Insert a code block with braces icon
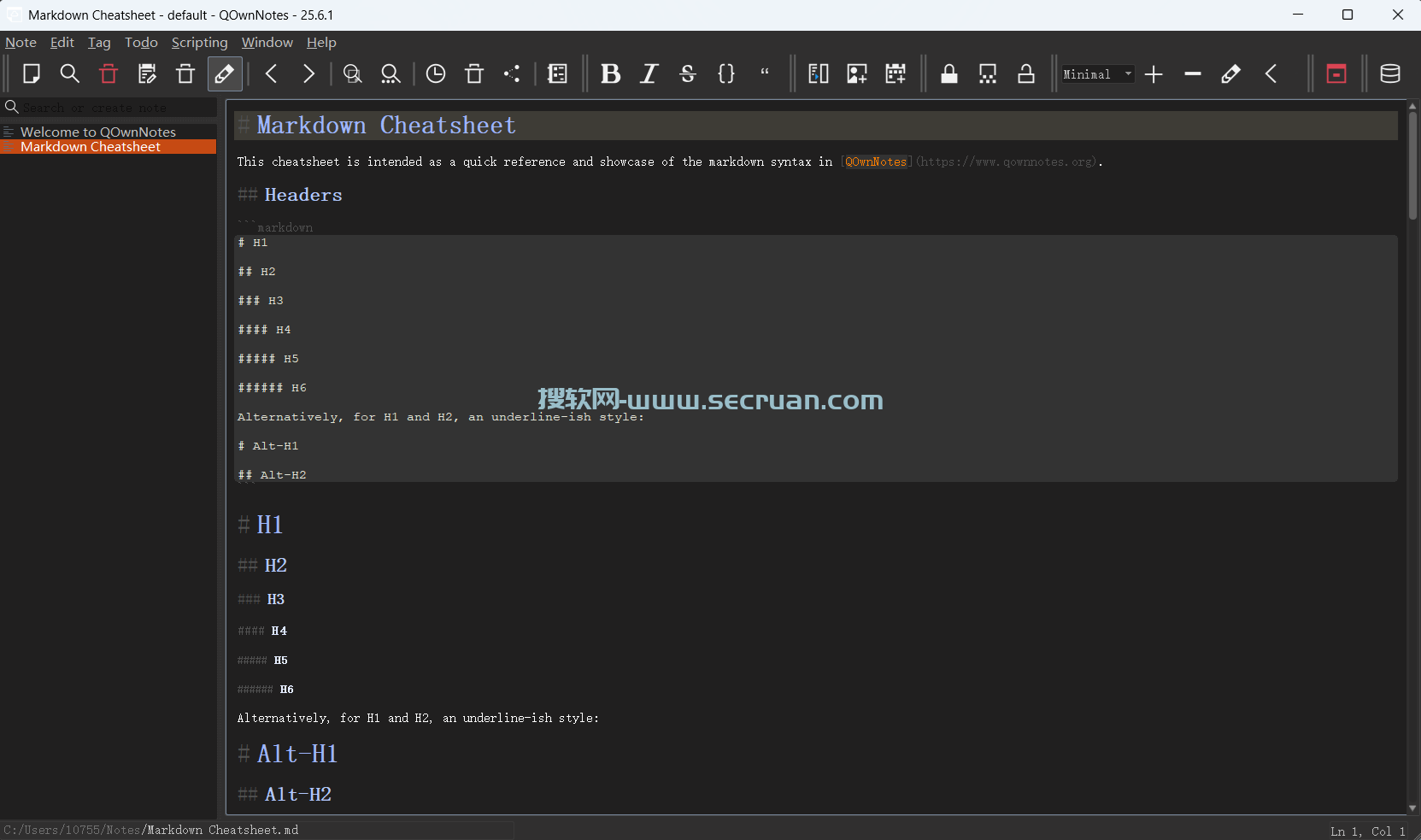This screenshot has width=1421, height=840. point(726,74)
